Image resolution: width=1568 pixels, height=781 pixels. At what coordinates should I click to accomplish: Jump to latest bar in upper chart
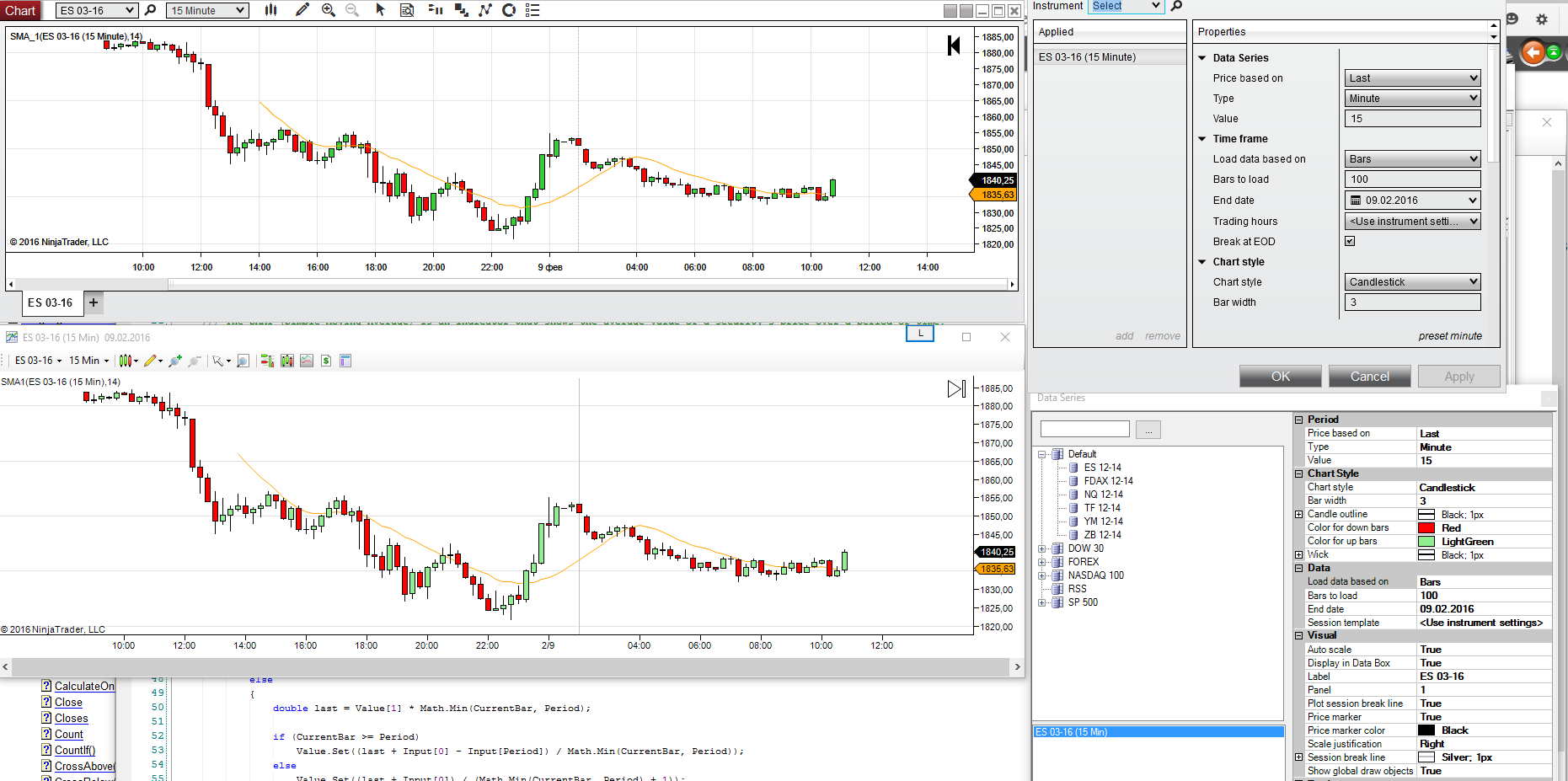pyautogui.click(x=954, y=45)
